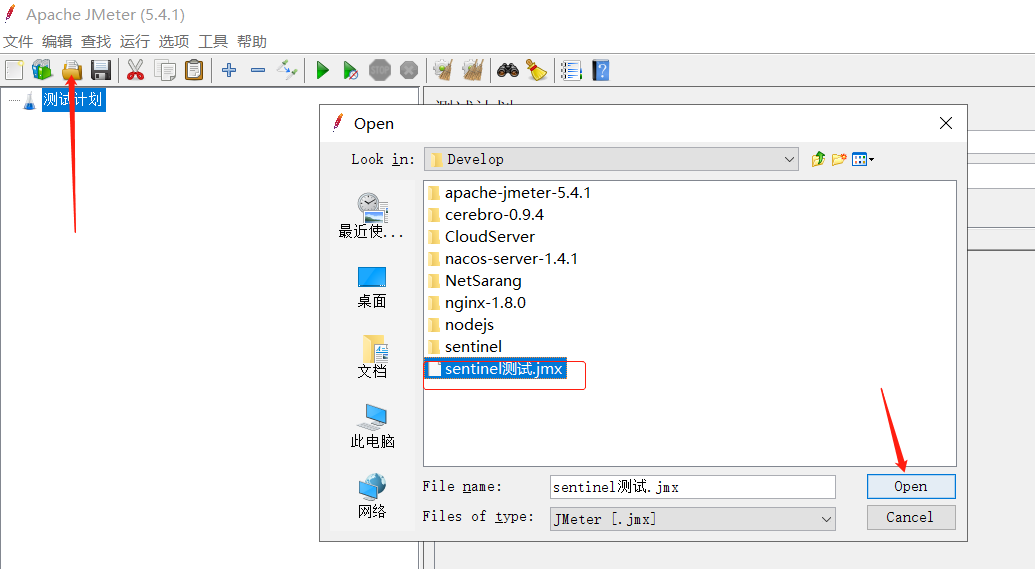Click the Collapse all minus icon

(x=258, y=70)
